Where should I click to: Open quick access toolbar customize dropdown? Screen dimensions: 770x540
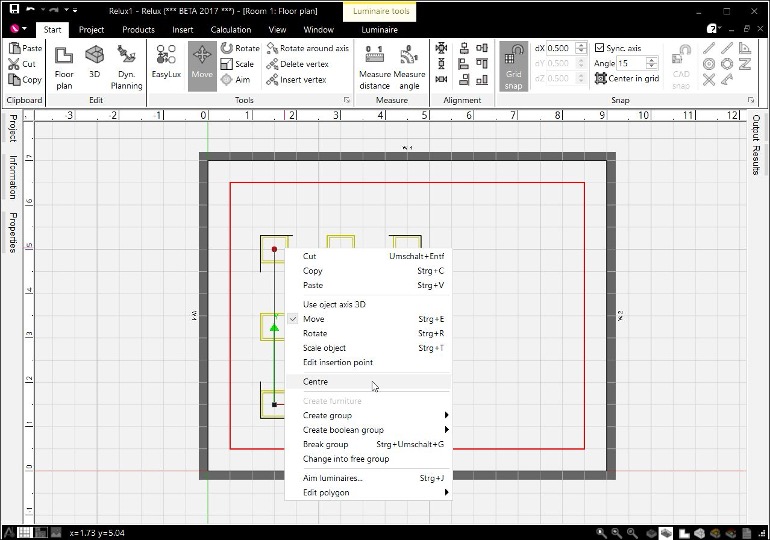75,10
